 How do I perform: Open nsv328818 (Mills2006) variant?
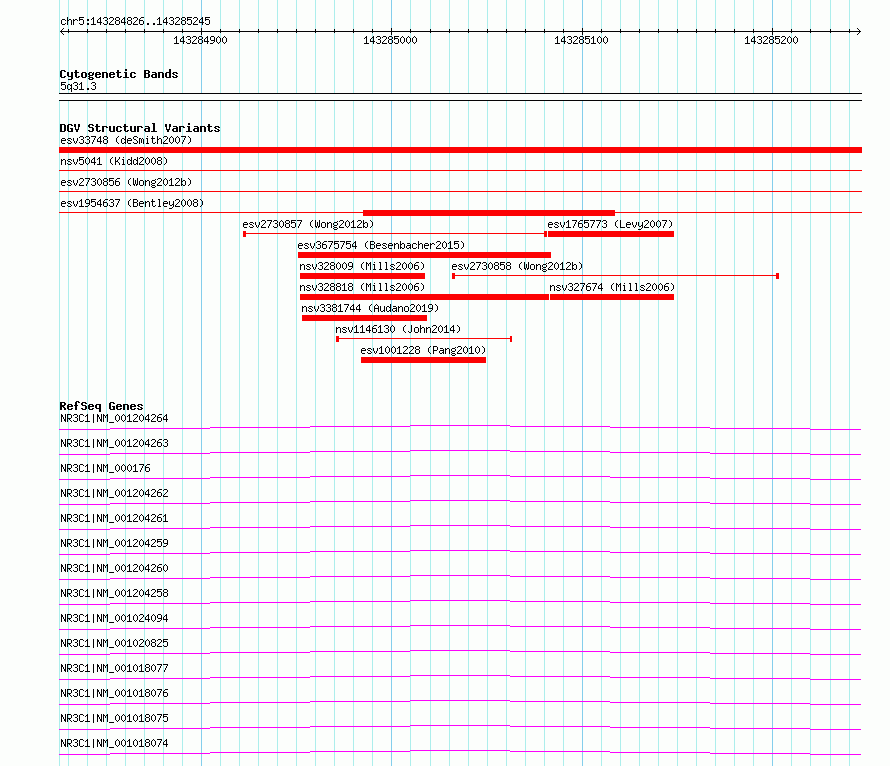pyautogui.click(x=362, y=287)
